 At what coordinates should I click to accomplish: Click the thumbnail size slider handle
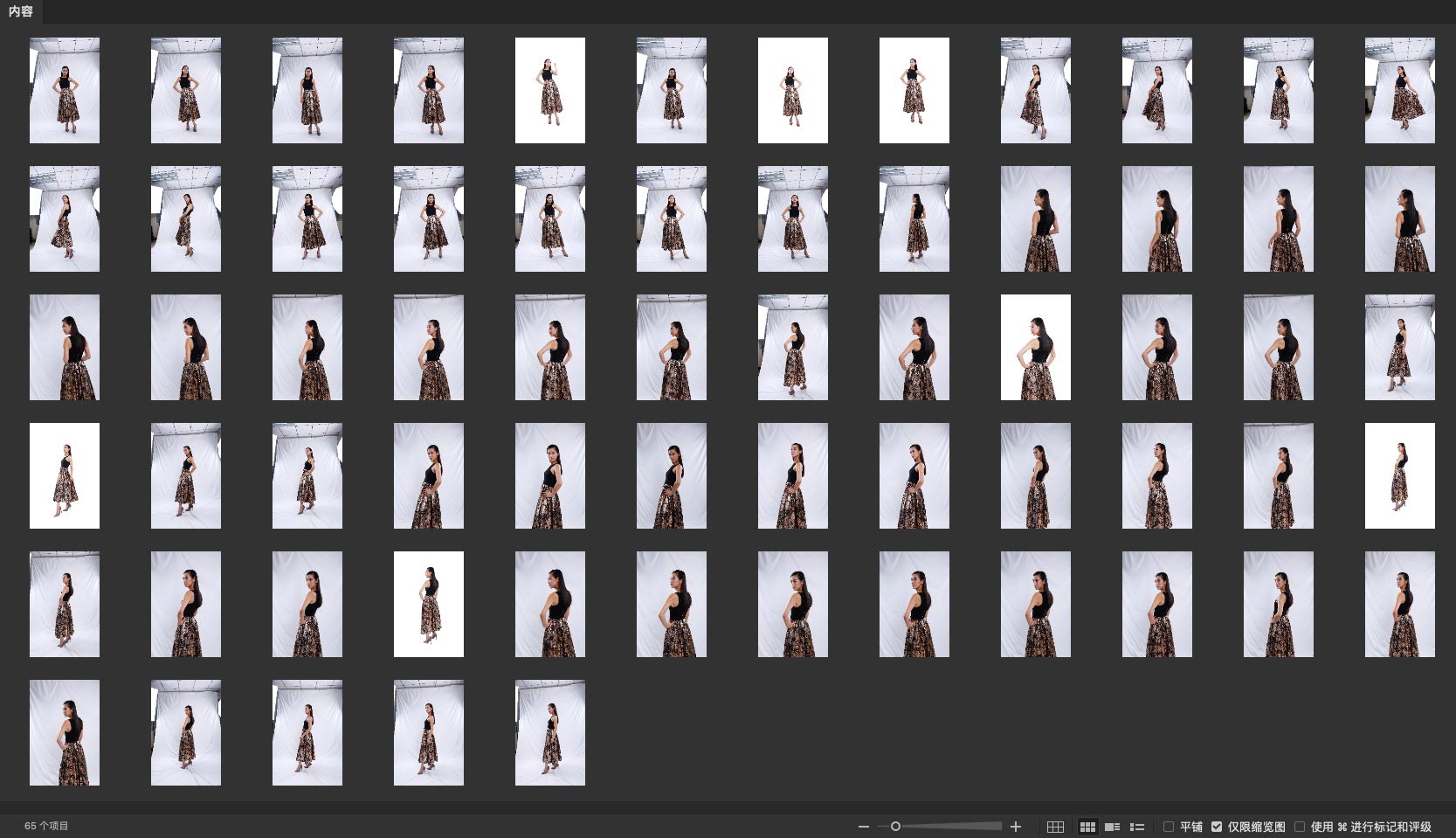click(895, 827)
